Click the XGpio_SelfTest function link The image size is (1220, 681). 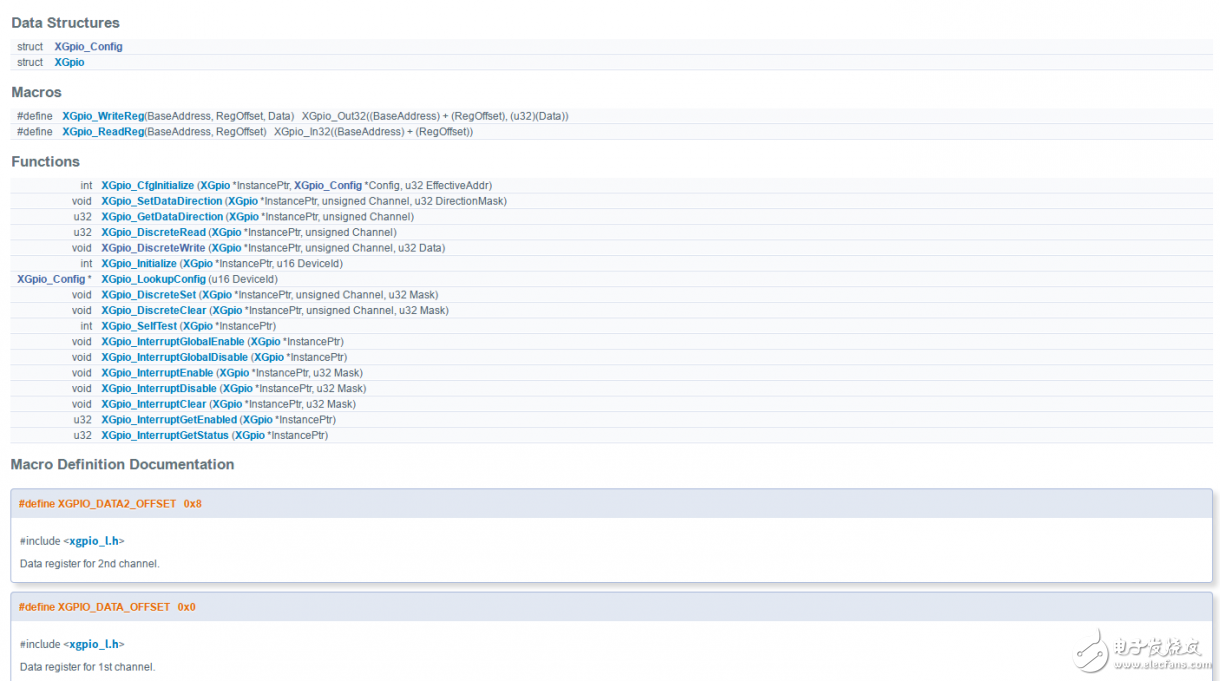tap(139, 326)
